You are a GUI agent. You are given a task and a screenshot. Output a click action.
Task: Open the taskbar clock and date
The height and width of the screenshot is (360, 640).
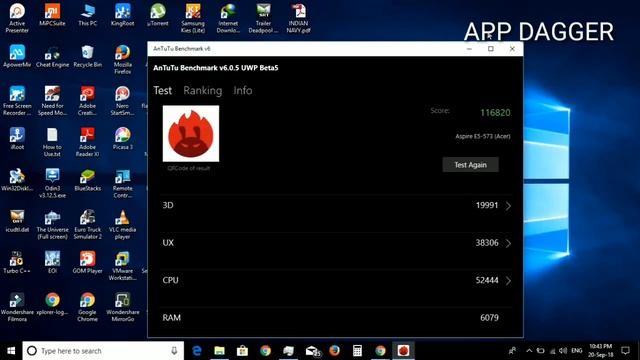(x=600, y=351)
